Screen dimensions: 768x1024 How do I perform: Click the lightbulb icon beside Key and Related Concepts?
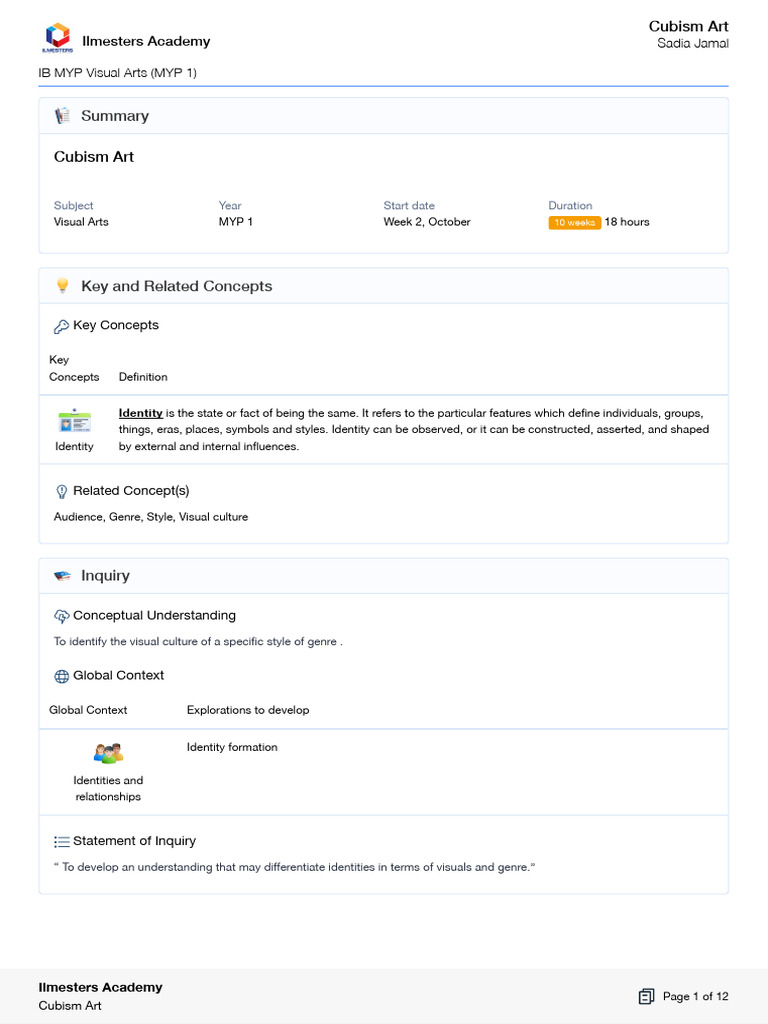coord(62,286)
